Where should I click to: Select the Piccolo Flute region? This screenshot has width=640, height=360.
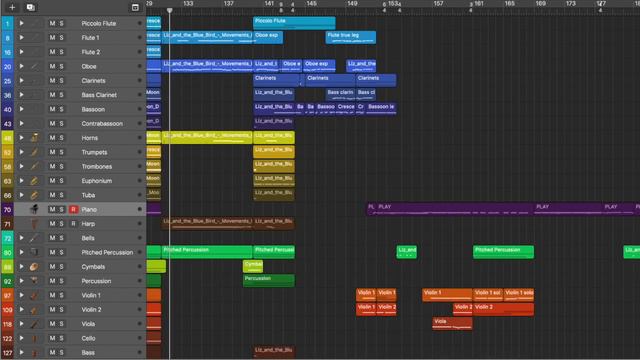tap(294, 23)
